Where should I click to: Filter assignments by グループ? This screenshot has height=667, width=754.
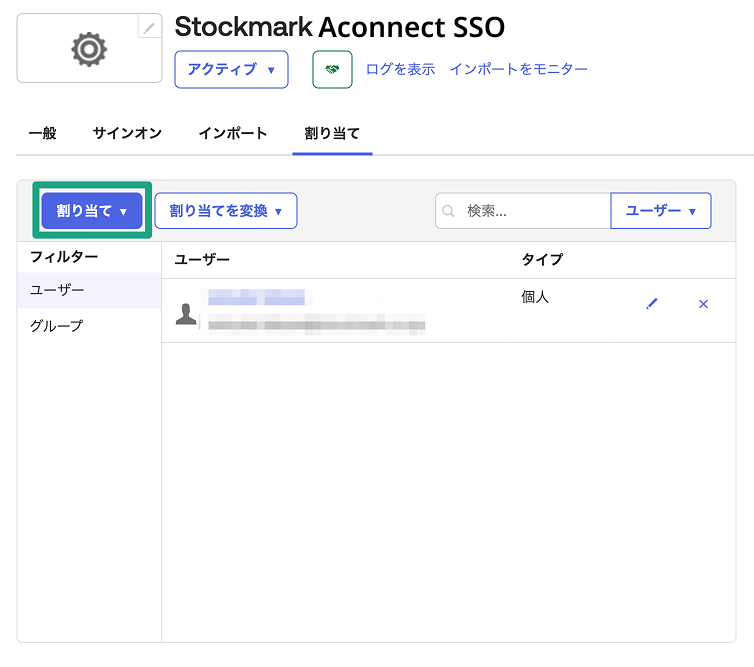coord(89,326)
